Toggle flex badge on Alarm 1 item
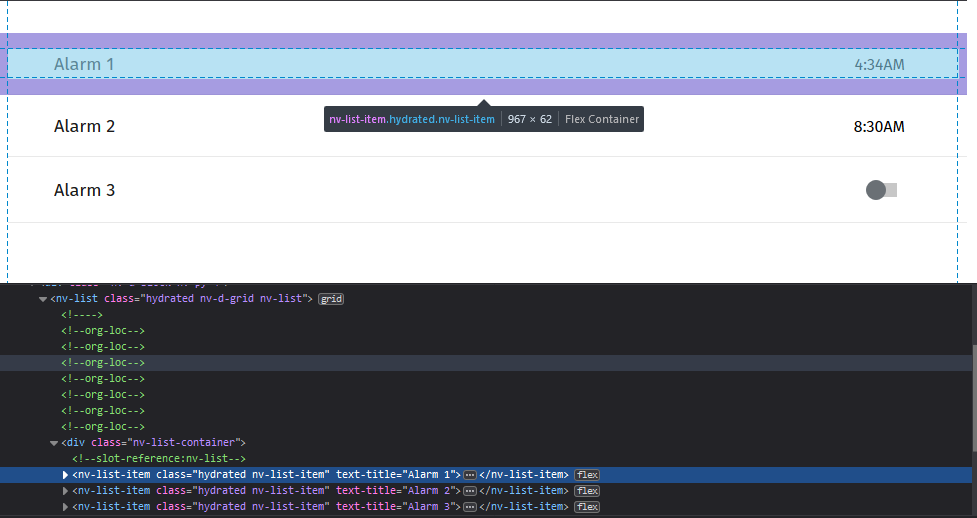The width and height of the screenshot is (977, 518). pos(587,475)
